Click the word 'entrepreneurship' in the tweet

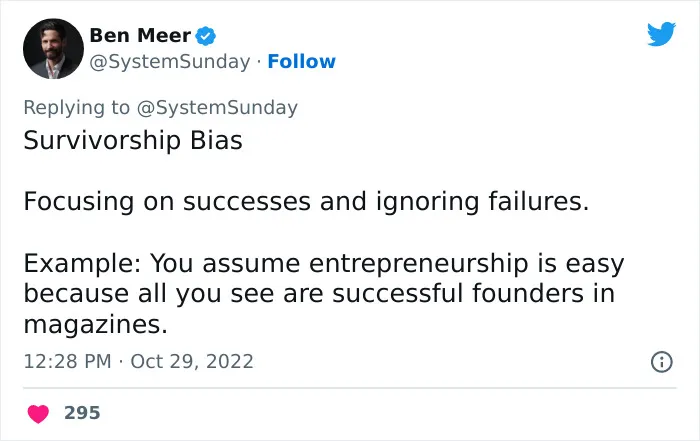pos(419,264)
